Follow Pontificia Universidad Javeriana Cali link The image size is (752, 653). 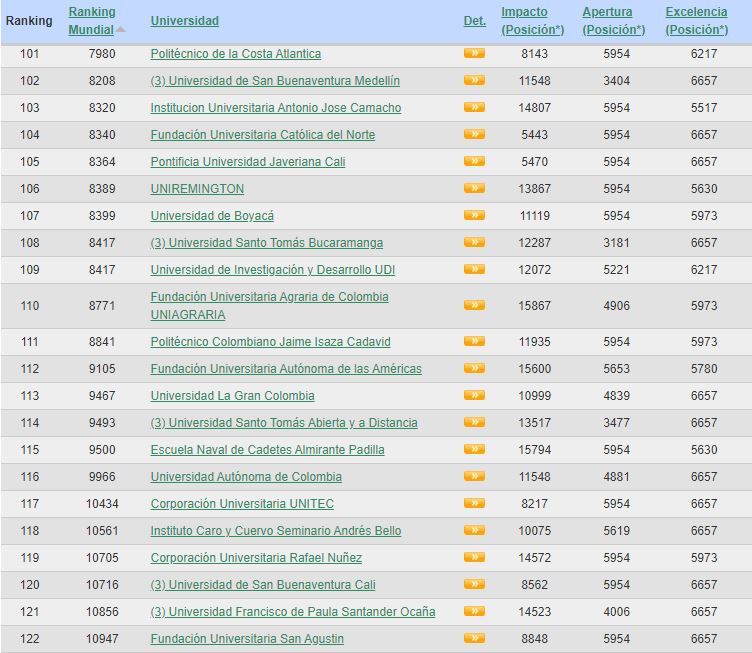248,162
